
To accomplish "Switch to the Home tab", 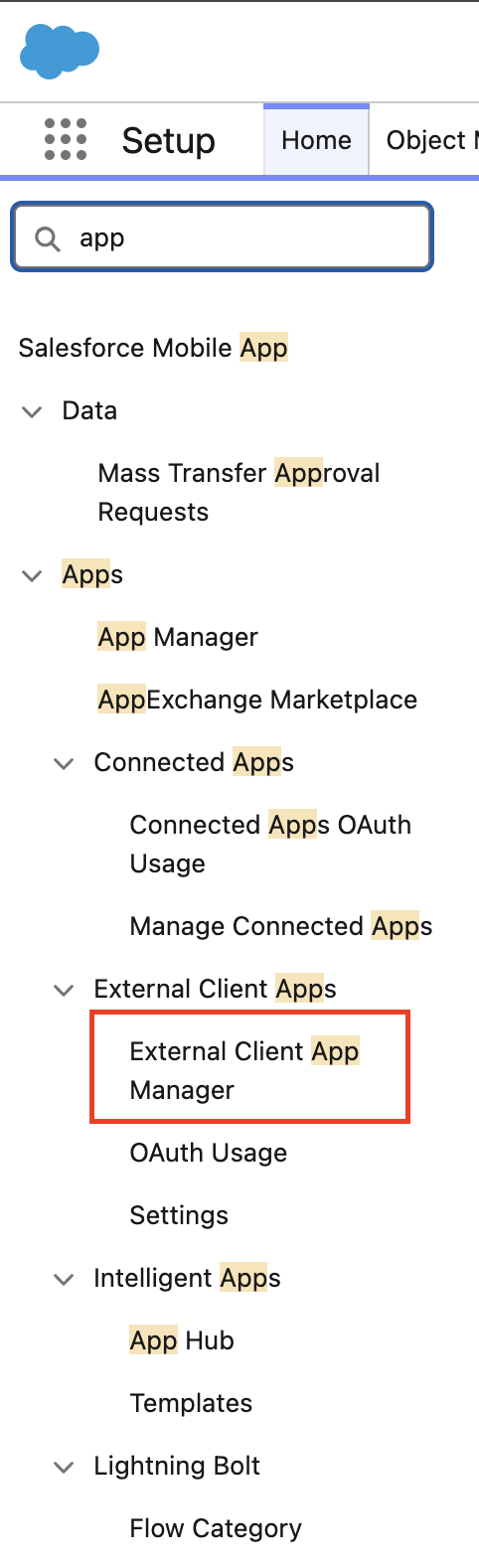I will click(316, 140).
